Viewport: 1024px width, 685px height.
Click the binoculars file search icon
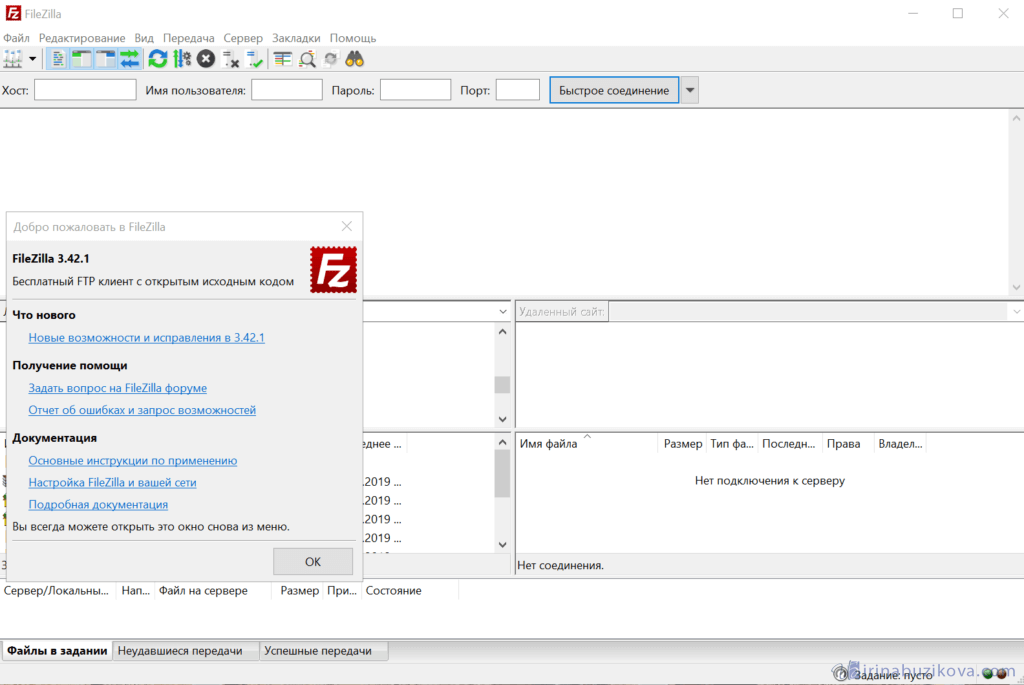[x=355, y=59]
